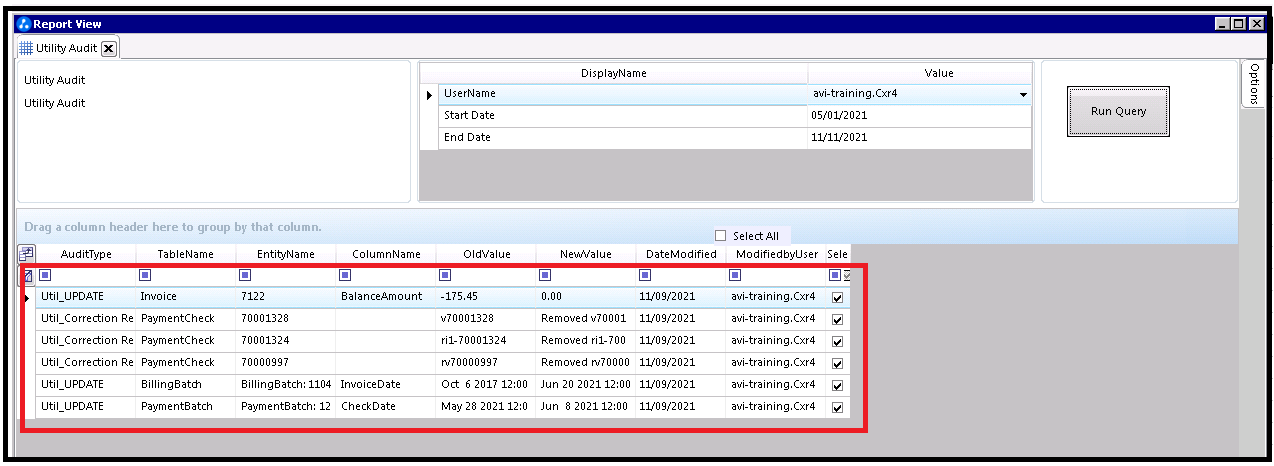Sort by the DateModified column header

(x=681, y=254)
